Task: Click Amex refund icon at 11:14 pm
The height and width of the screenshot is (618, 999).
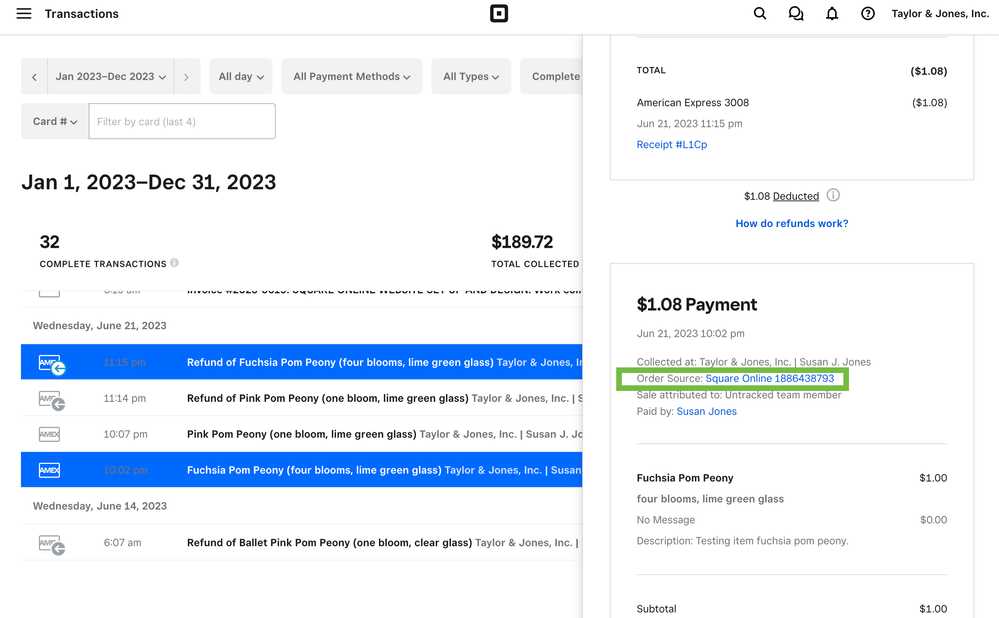Action: [x=51, y=400]
